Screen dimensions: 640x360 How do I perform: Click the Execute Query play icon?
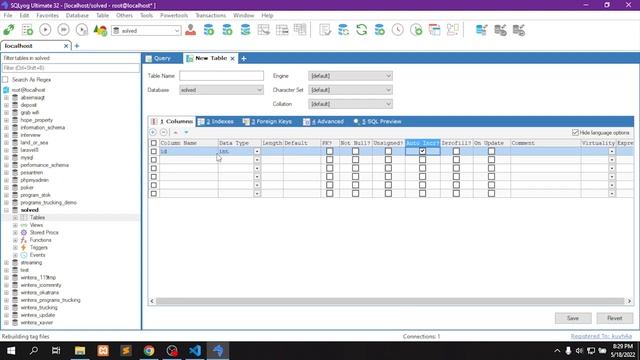(45, 30)
